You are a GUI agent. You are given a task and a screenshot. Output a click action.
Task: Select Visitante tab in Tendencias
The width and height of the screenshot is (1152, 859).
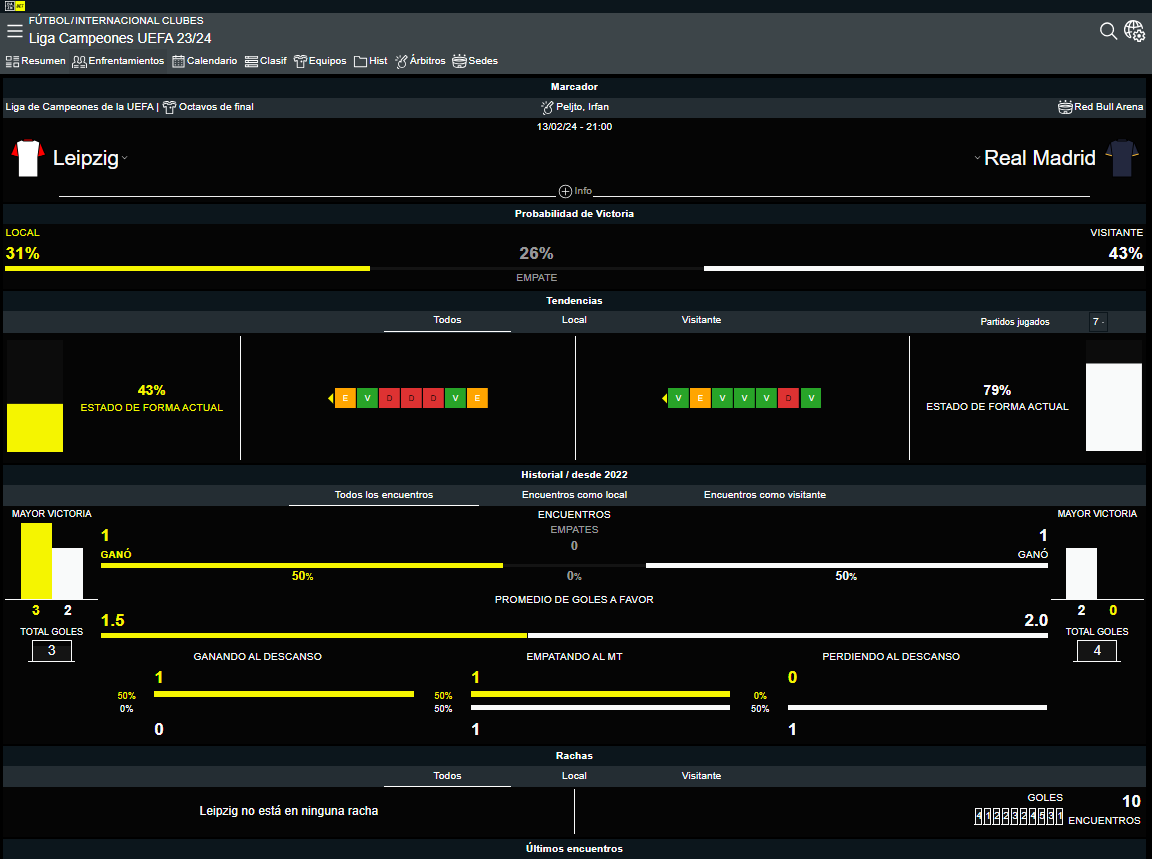701,320
